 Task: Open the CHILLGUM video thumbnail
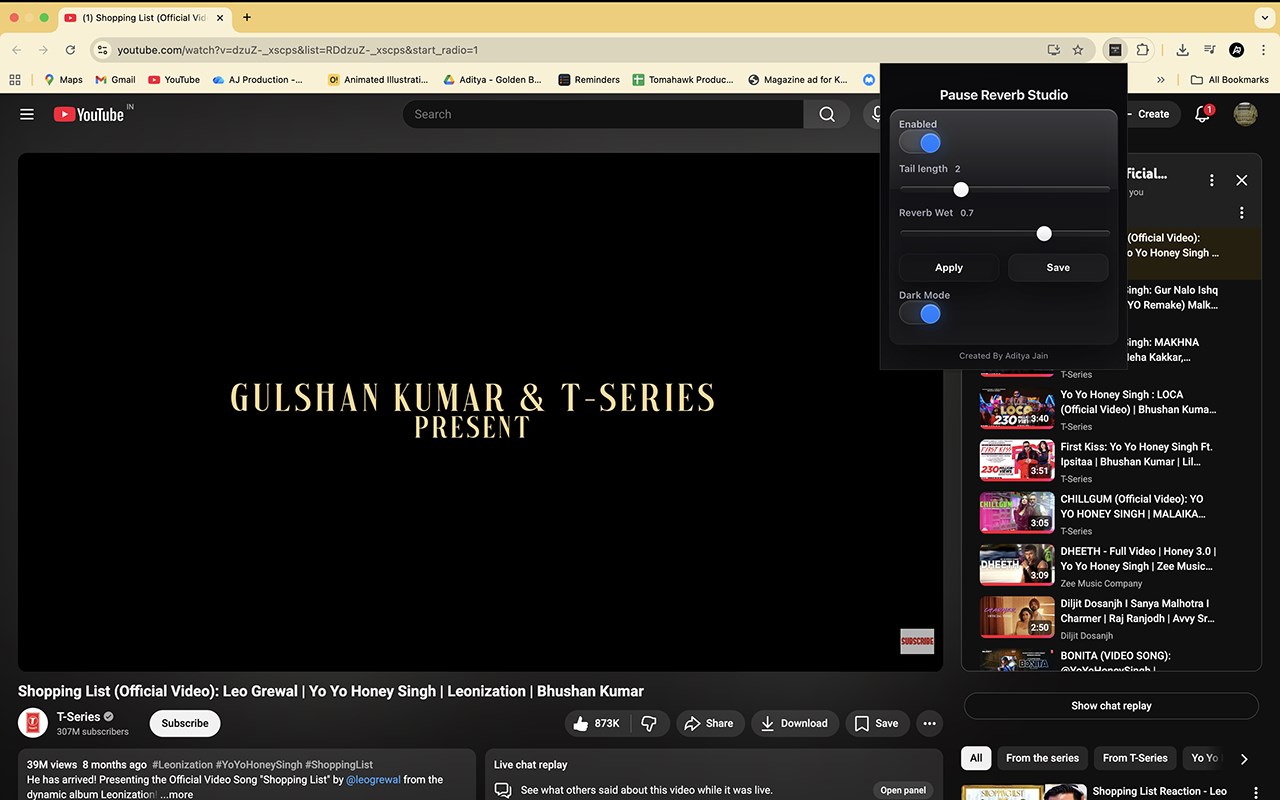point(1017,512)
